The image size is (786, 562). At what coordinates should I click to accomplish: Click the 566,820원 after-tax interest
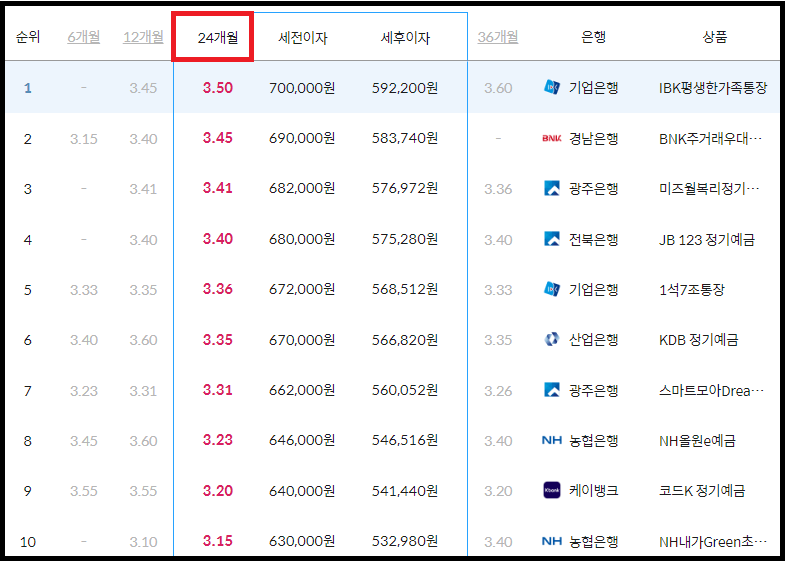(x=405, y=339)
